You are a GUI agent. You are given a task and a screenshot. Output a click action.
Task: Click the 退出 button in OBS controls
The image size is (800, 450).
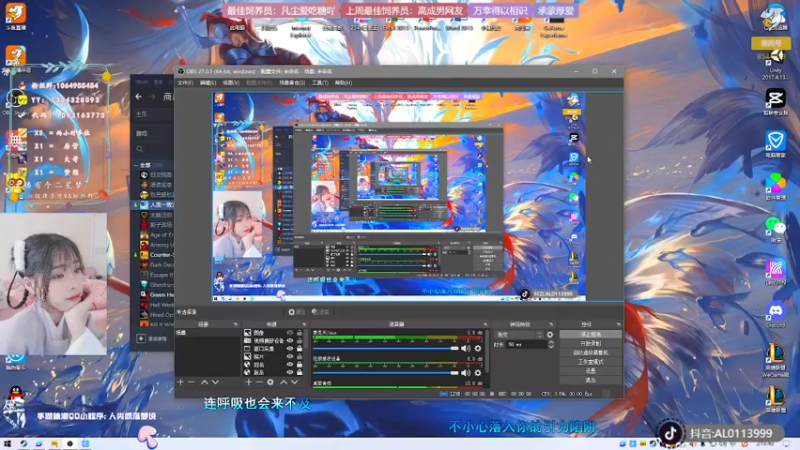(x=590, y=380)
